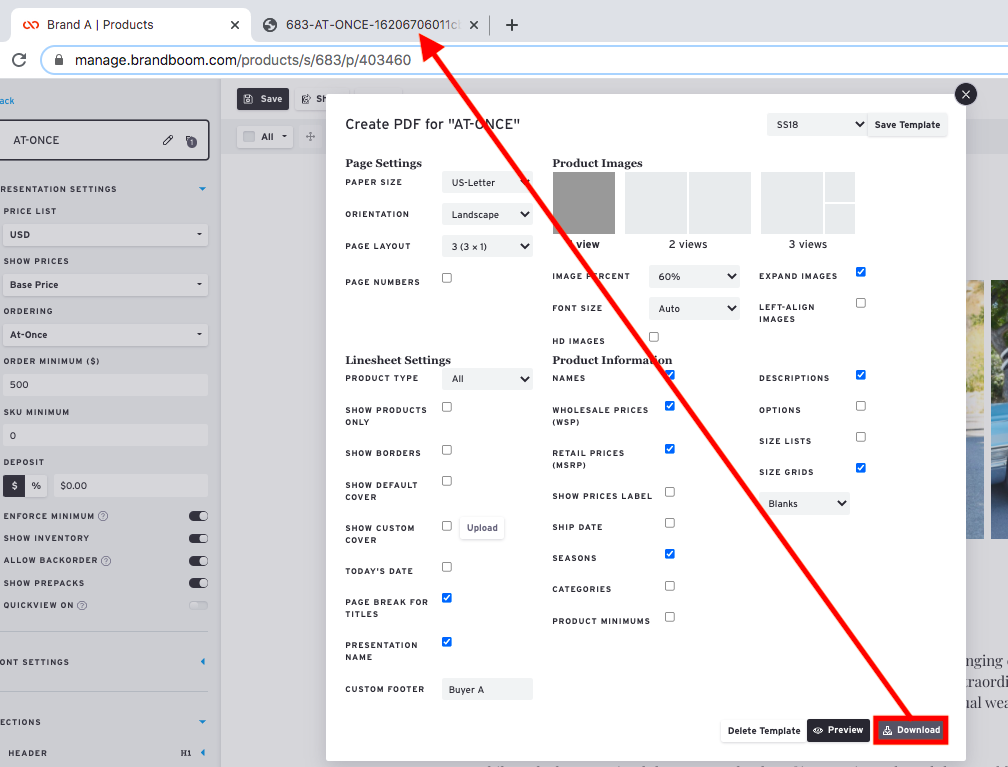Click the Custom Footer input field

point(487,689)
